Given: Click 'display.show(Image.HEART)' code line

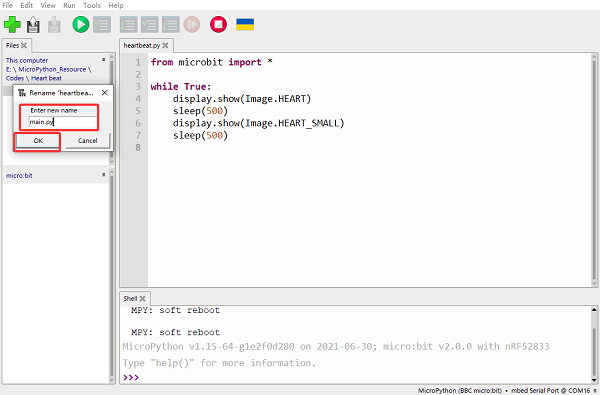Looking at the screenshot, I should point(241,99).
